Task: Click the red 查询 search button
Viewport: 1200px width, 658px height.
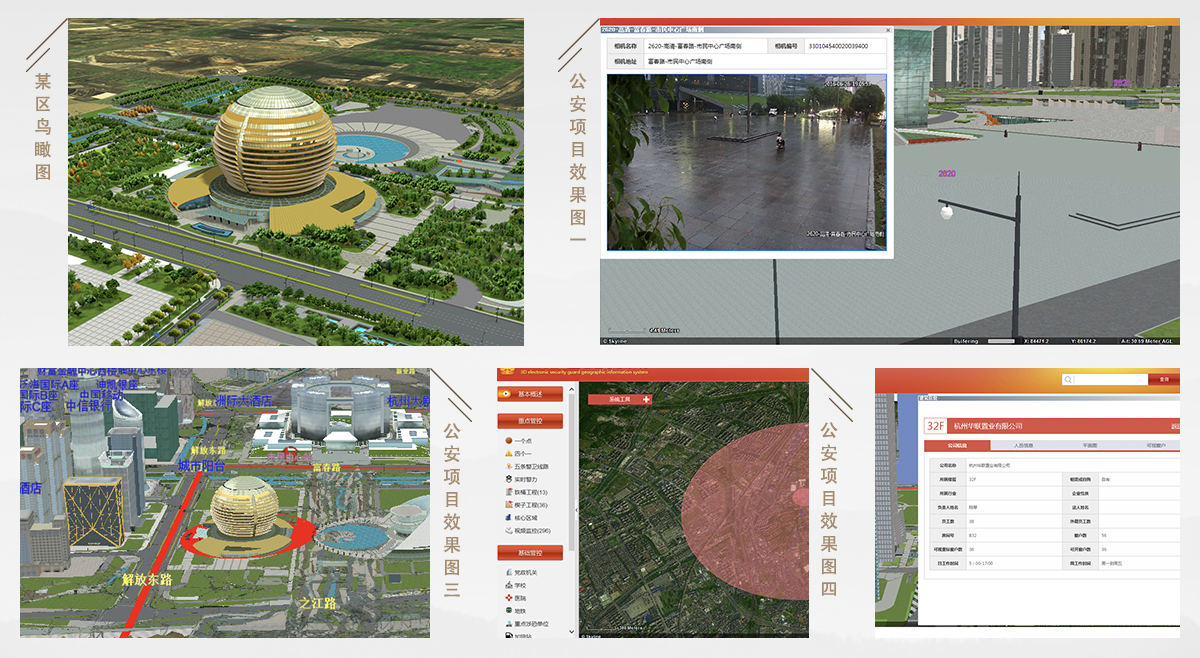Action: tap(1163, 380)
